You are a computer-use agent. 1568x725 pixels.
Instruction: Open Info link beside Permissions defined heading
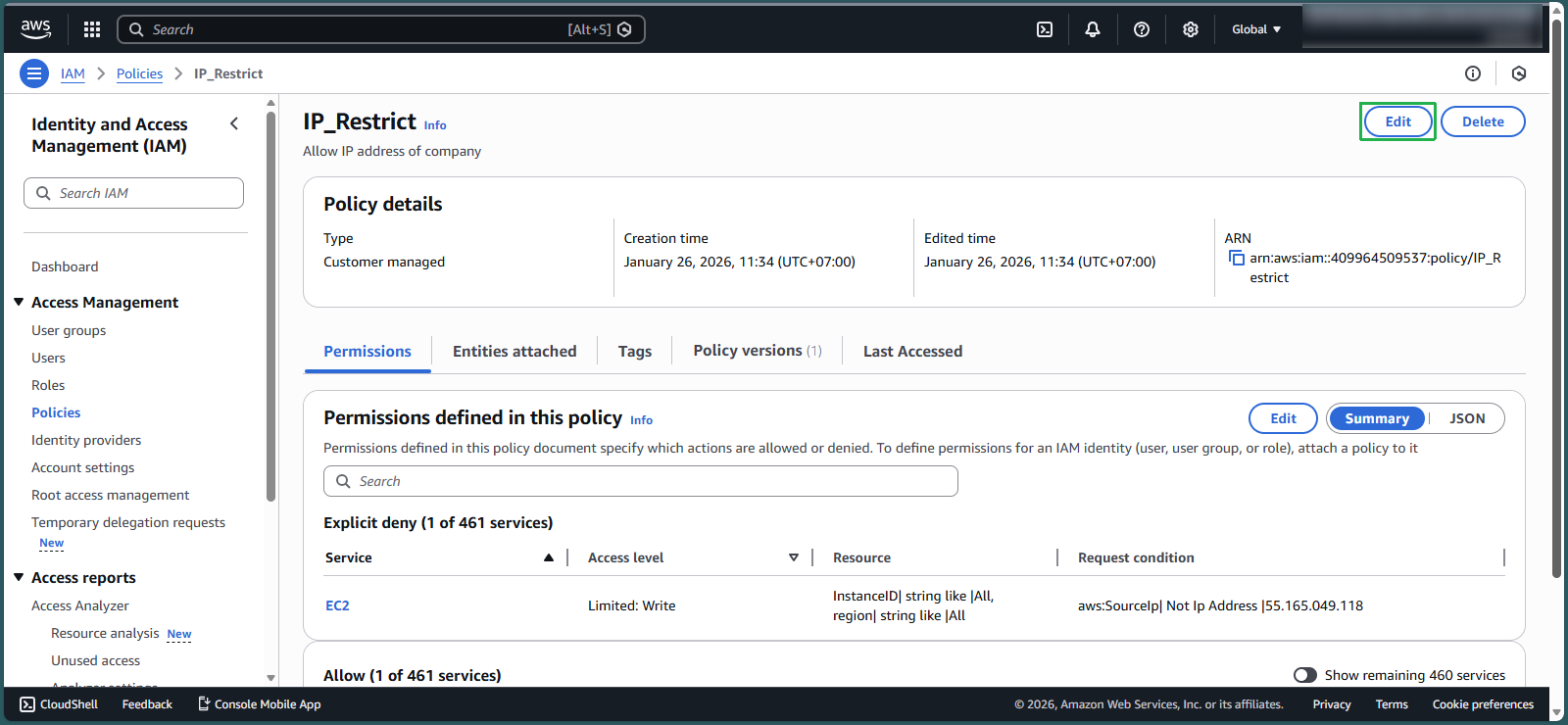[641, 420]
